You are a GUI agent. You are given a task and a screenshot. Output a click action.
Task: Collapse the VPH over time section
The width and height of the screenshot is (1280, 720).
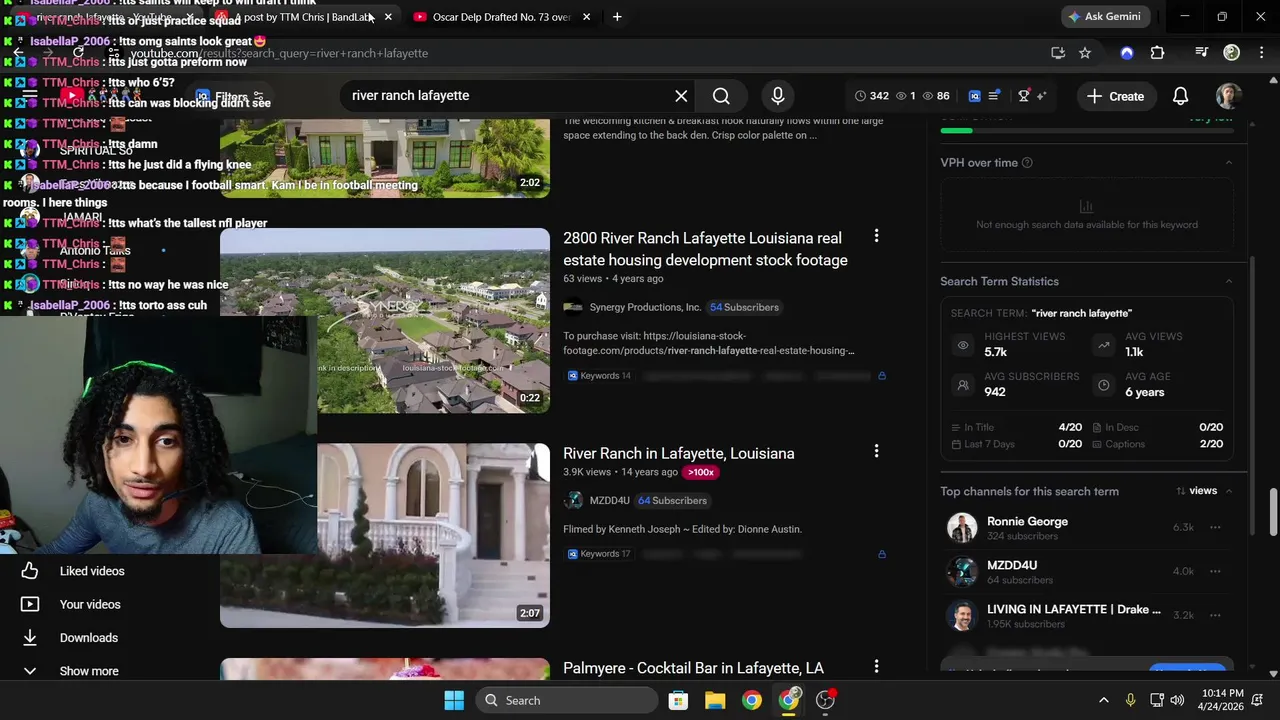(1229, 163)
